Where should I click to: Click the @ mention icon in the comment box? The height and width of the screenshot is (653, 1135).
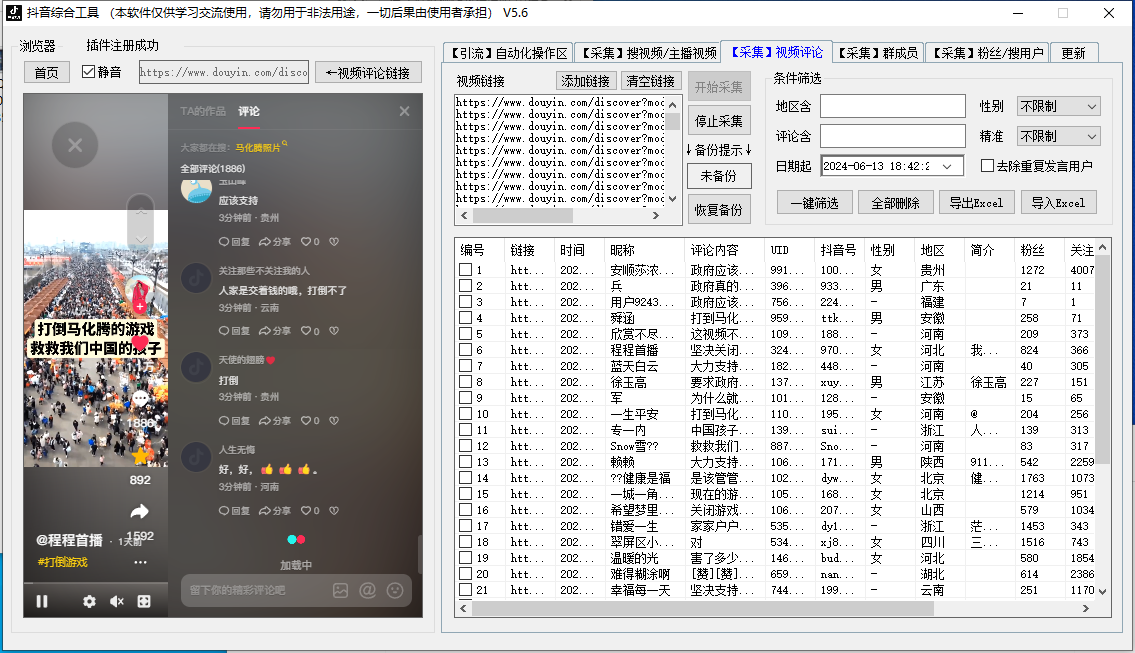pyautogui.click(x=368, y=591)
